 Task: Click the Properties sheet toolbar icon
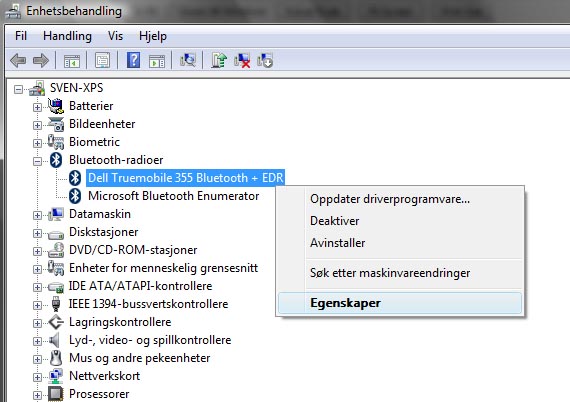pyautogui.click(x=103, y=60)
